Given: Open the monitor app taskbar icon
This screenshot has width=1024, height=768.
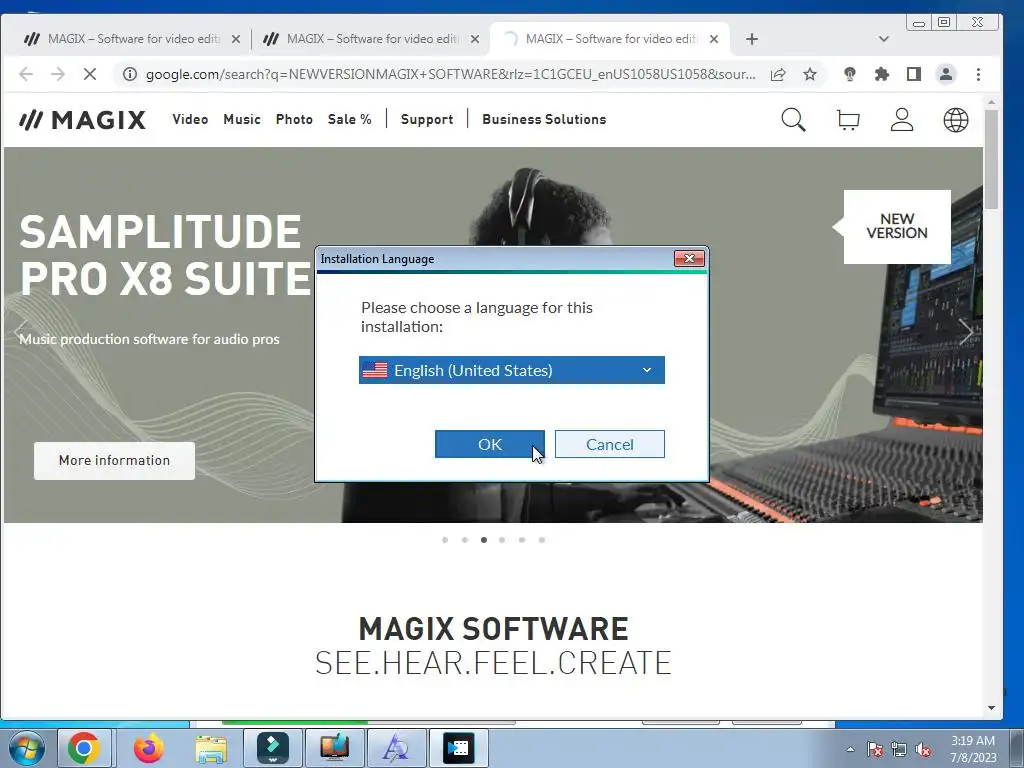Looking at the screenshot, I should [334, 748].
